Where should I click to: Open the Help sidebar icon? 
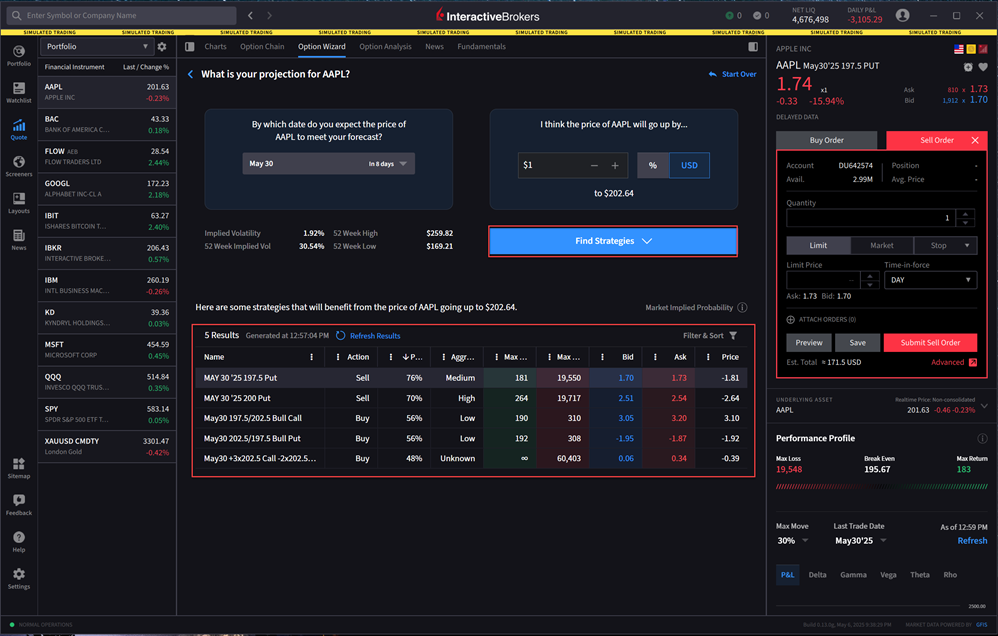18,542
